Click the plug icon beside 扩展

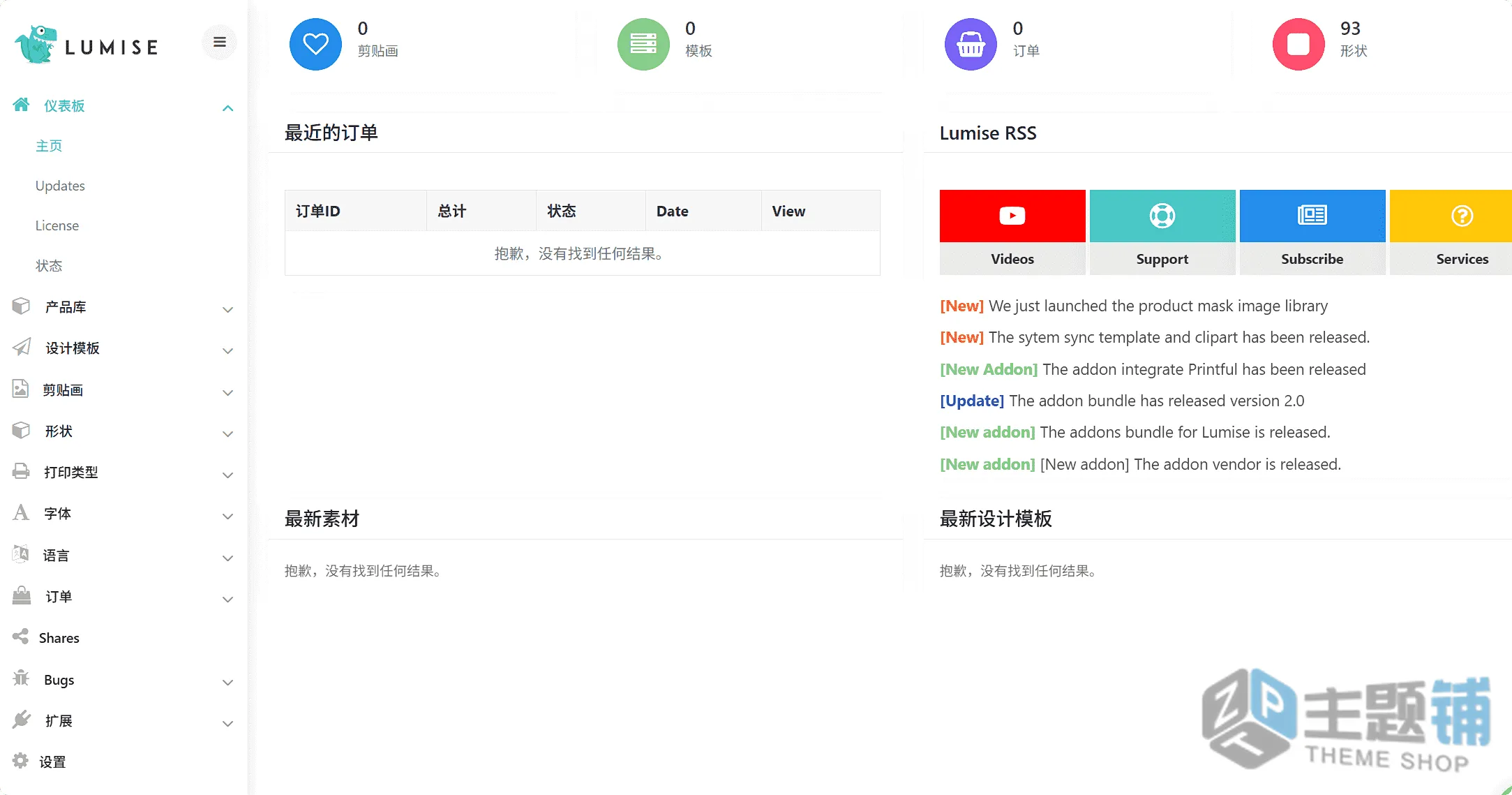[x=21, y=719]
